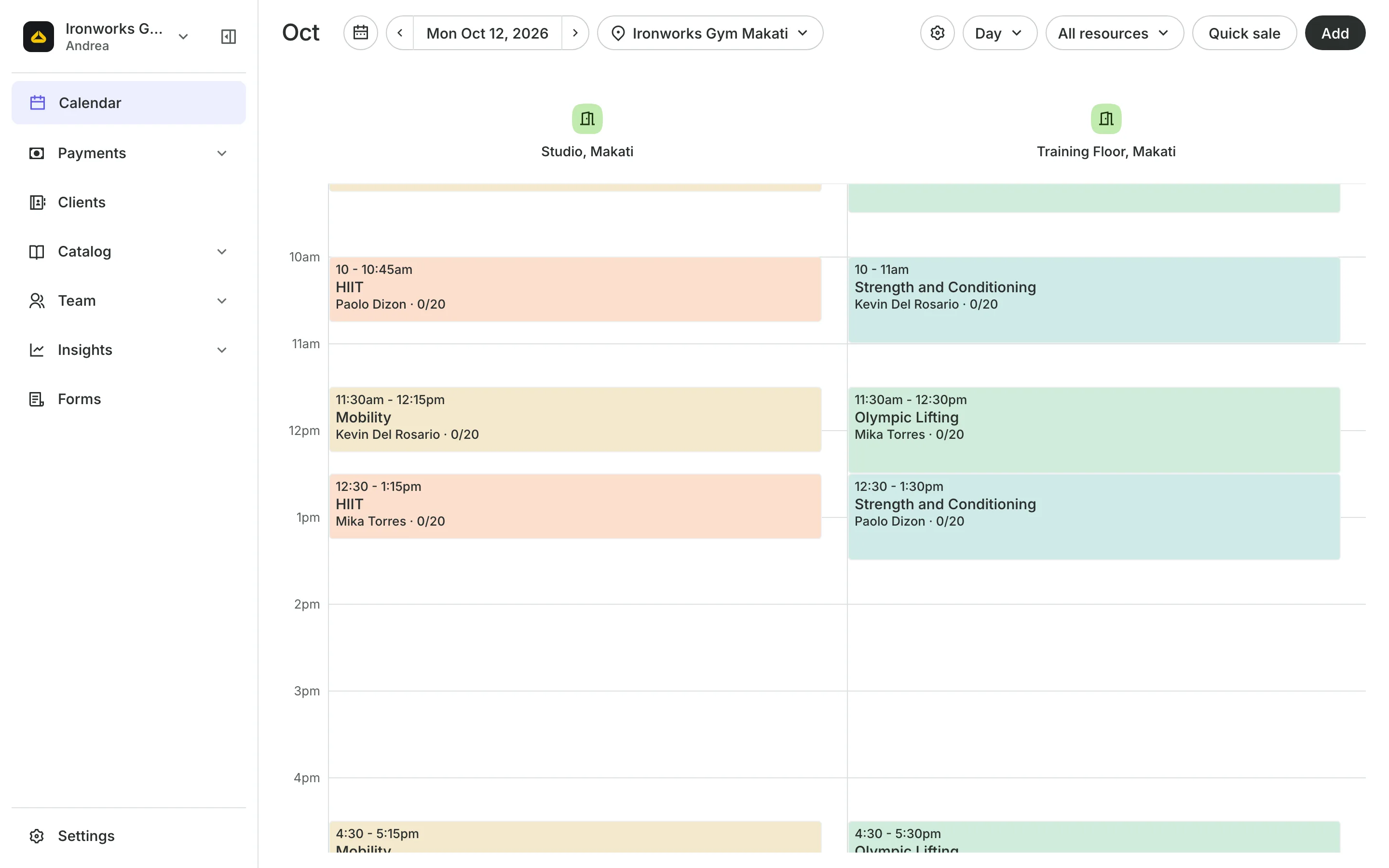Click the 10am time label
This screenshot has width=1389, height=868.
(x=305, y=257)
